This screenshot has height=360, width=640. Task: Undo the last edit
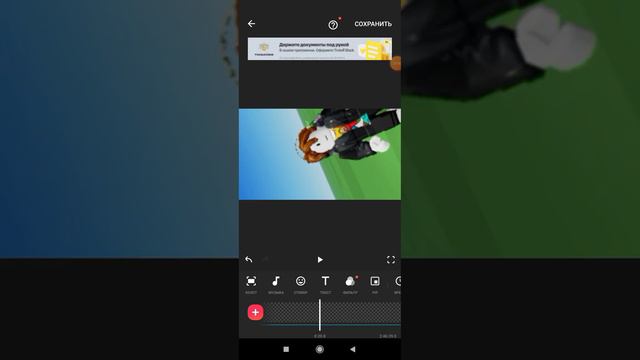[x=249, y=259]
